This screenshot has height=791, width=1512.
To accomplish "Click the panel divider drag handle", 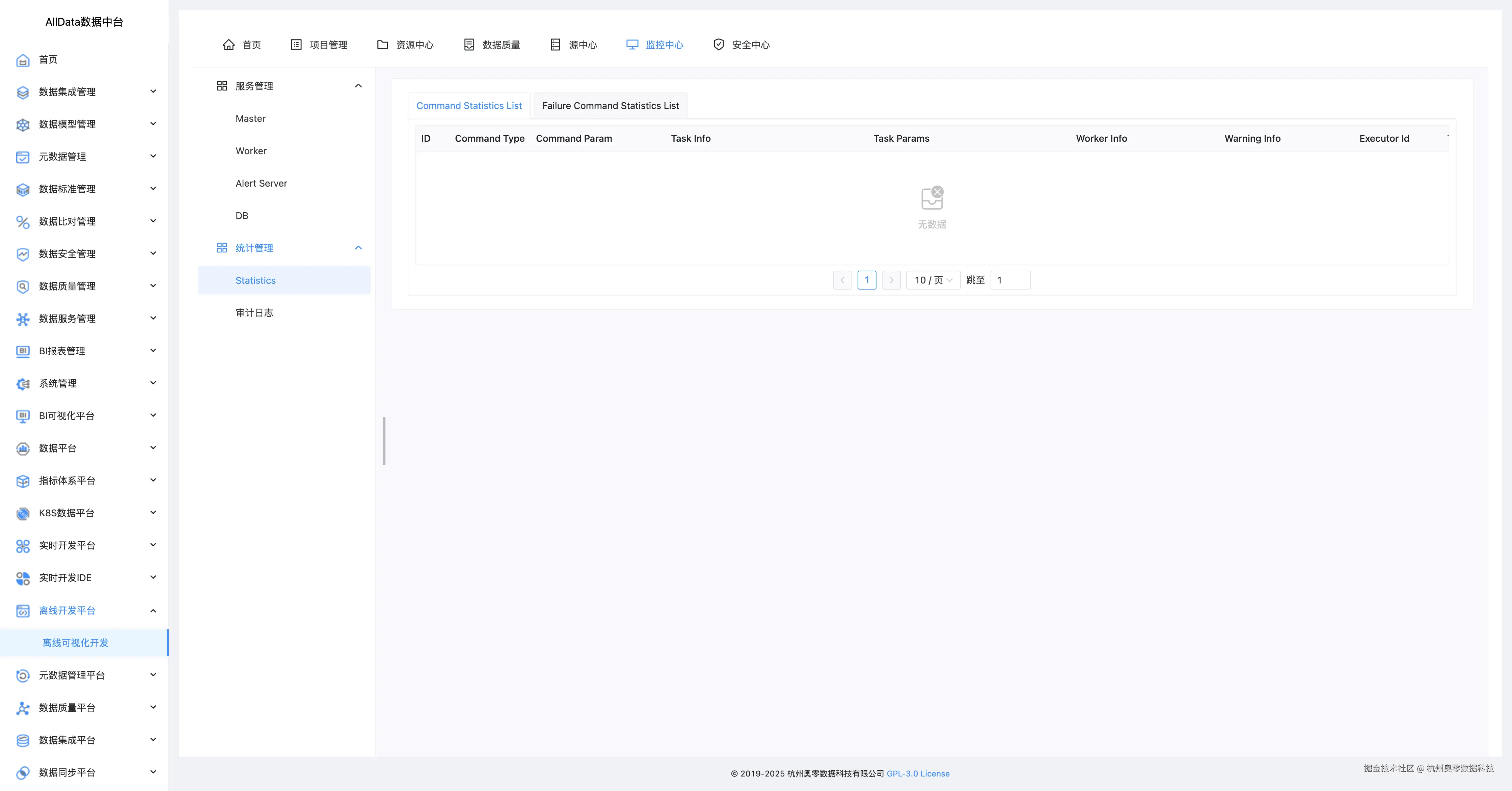I will click(384, 441).
